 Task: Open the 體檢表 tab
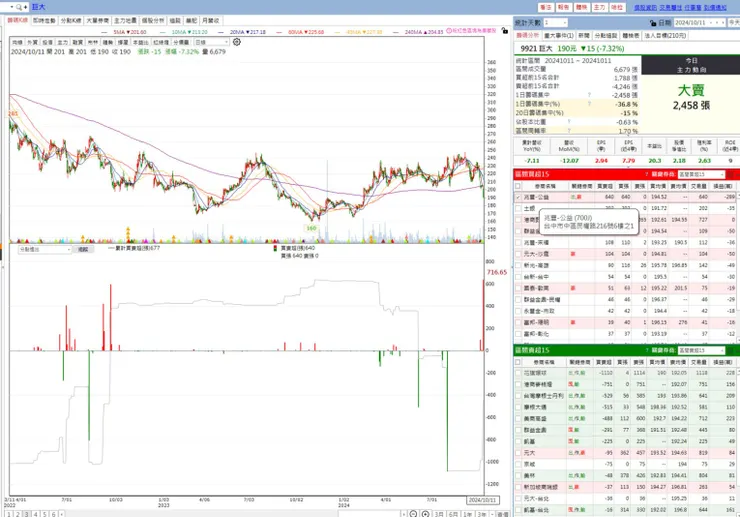click(x=631, y=36)
